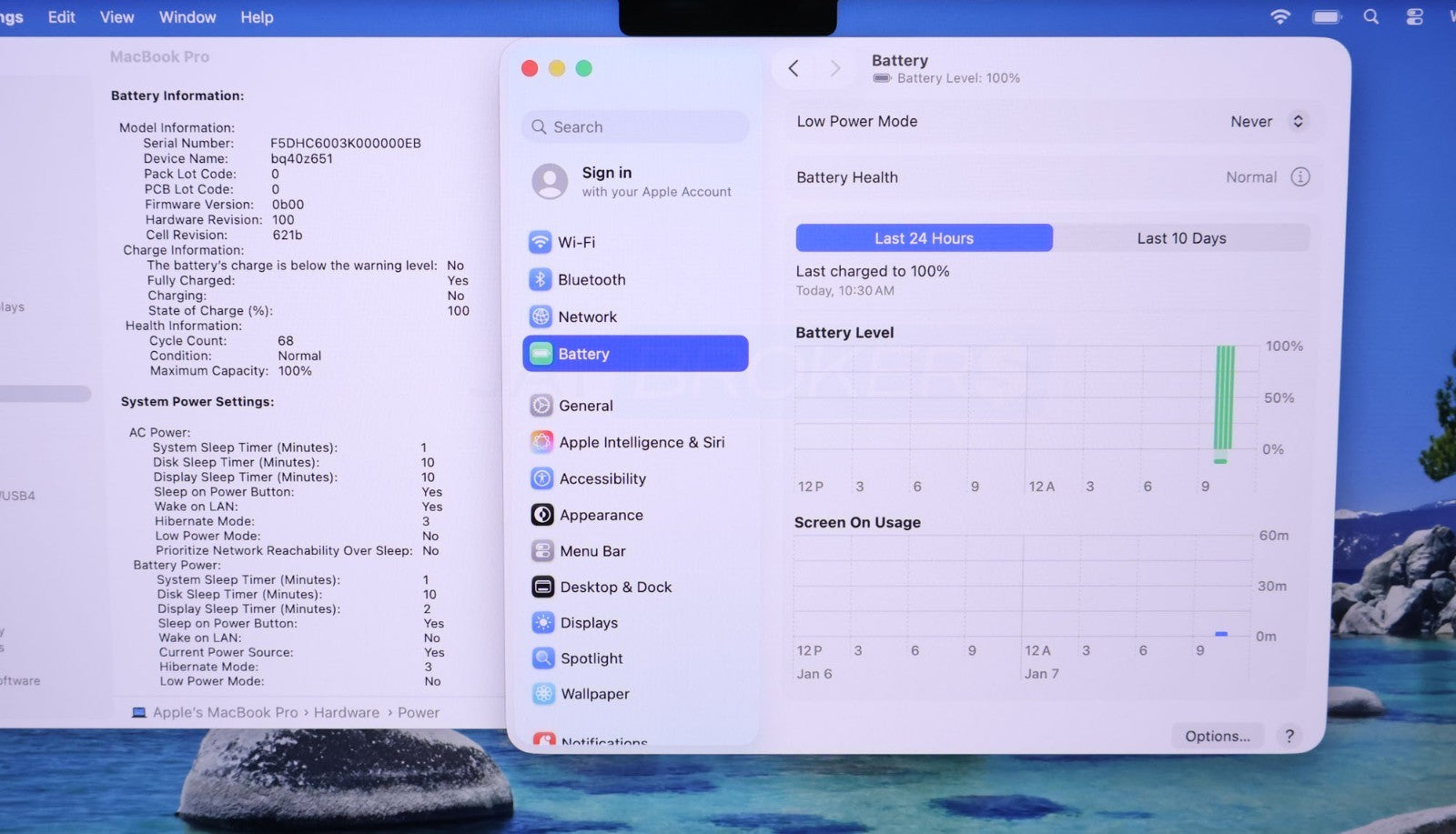
Task: Open Control Center from the menu bar
Action: coord(1414,17)
